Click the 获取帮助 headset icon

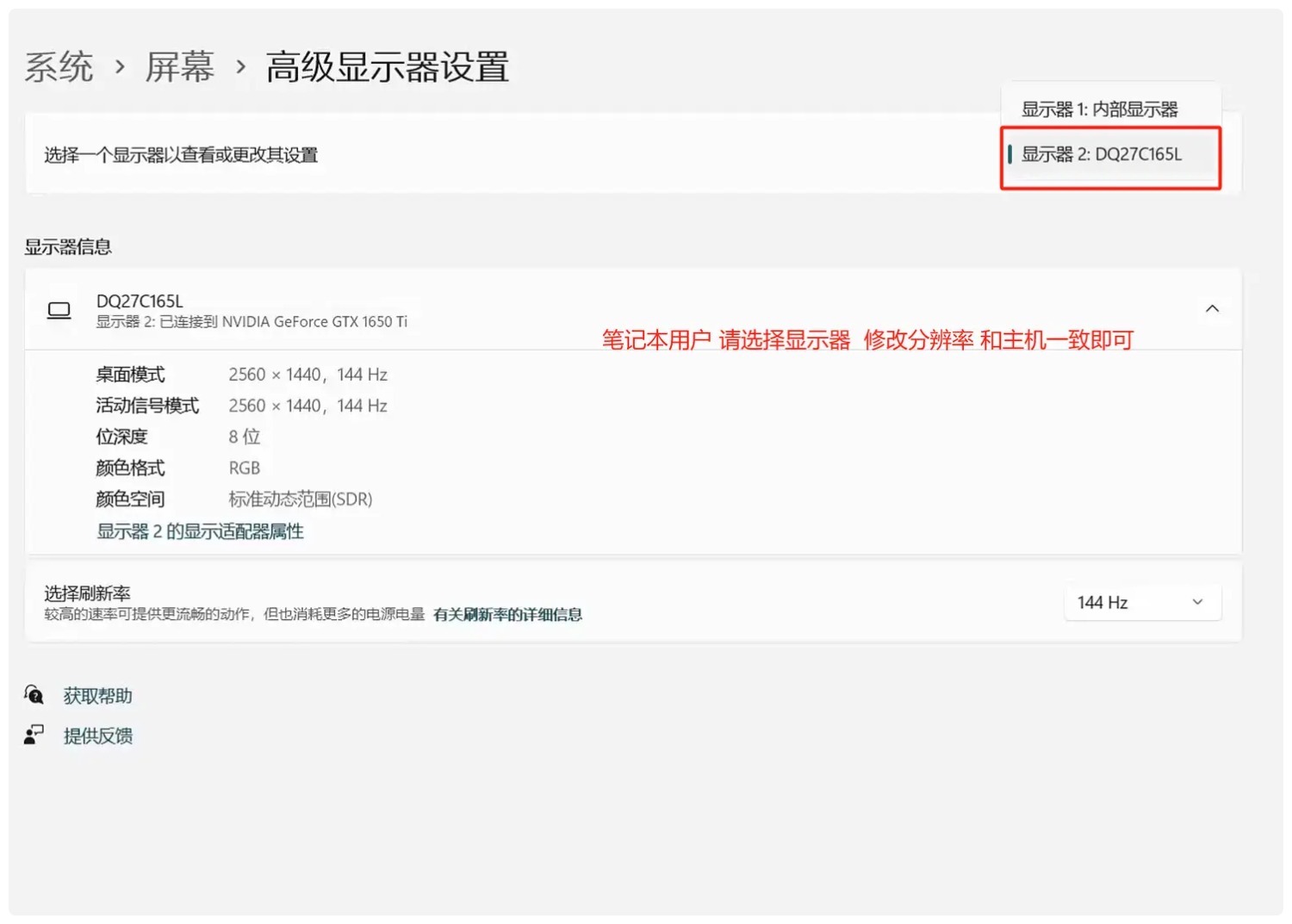click(x=34, y=694)
